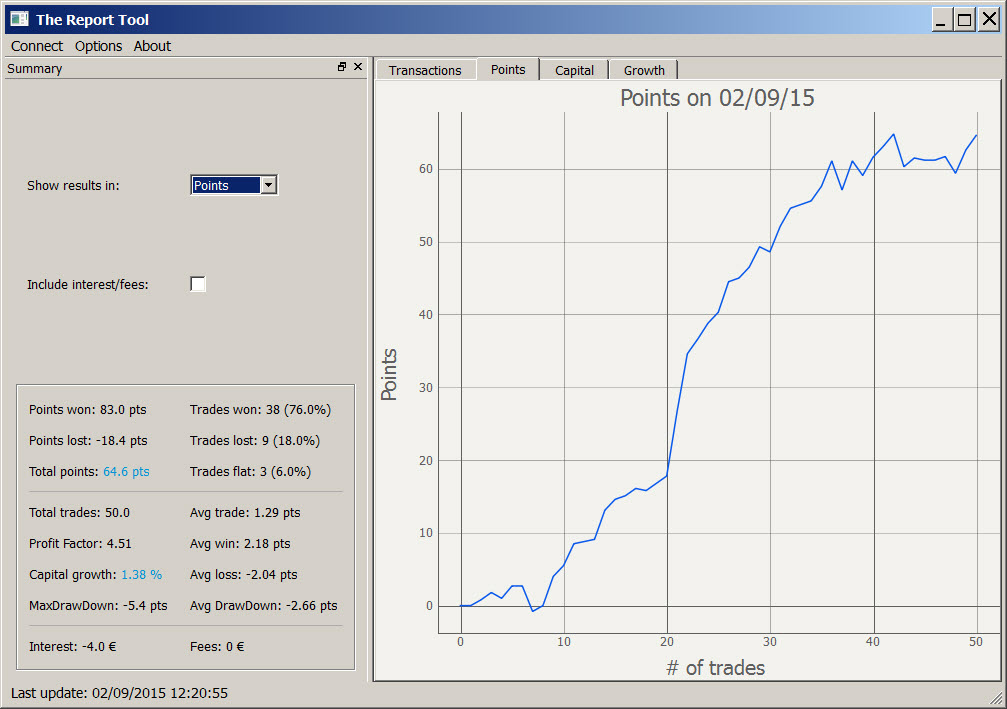Open the About menu

click(152, 46)
